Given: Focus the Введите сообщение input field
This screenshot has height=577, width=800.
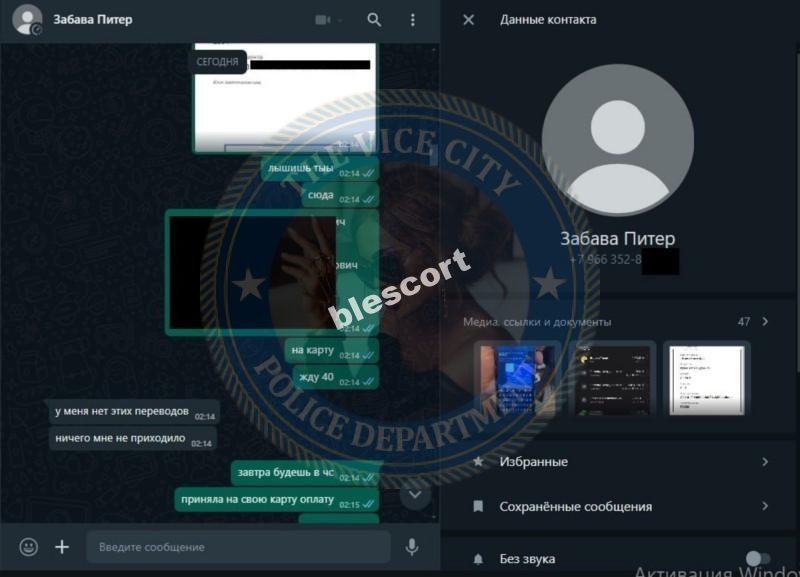Looking at the screenshot, I should click(238, 547).
